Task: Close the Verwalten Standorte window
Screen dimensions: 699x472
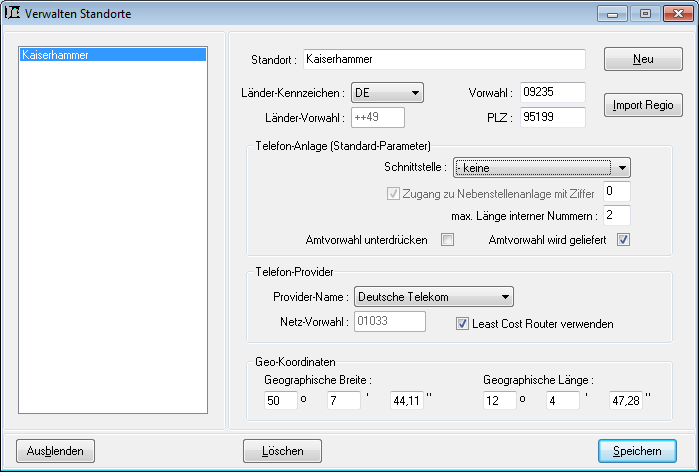Action: click(x=675, y=14)
